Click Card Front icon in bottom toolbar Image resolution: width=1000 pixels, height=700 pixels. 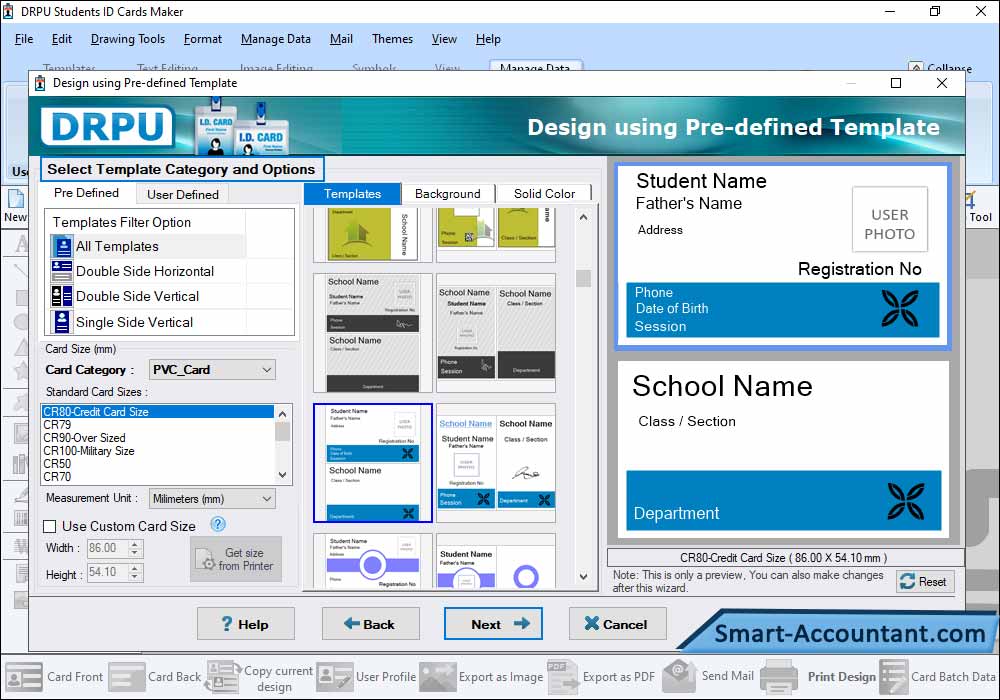click(x=24, y=677)
